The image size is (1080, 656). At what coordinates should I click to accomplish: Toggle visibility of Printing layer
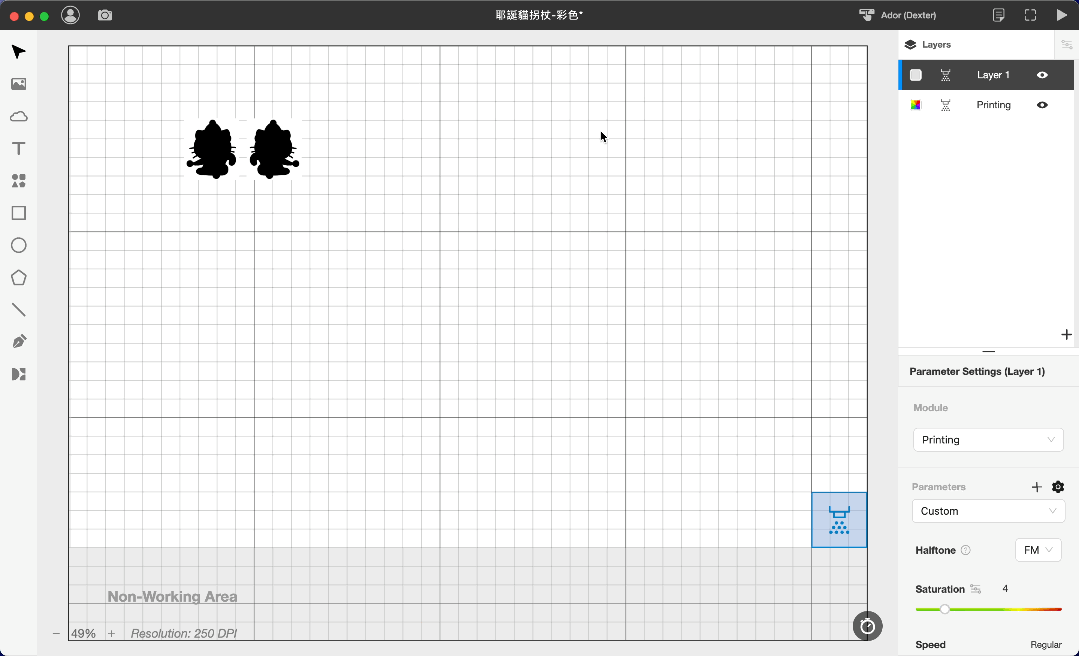(x=1042, y=105)
